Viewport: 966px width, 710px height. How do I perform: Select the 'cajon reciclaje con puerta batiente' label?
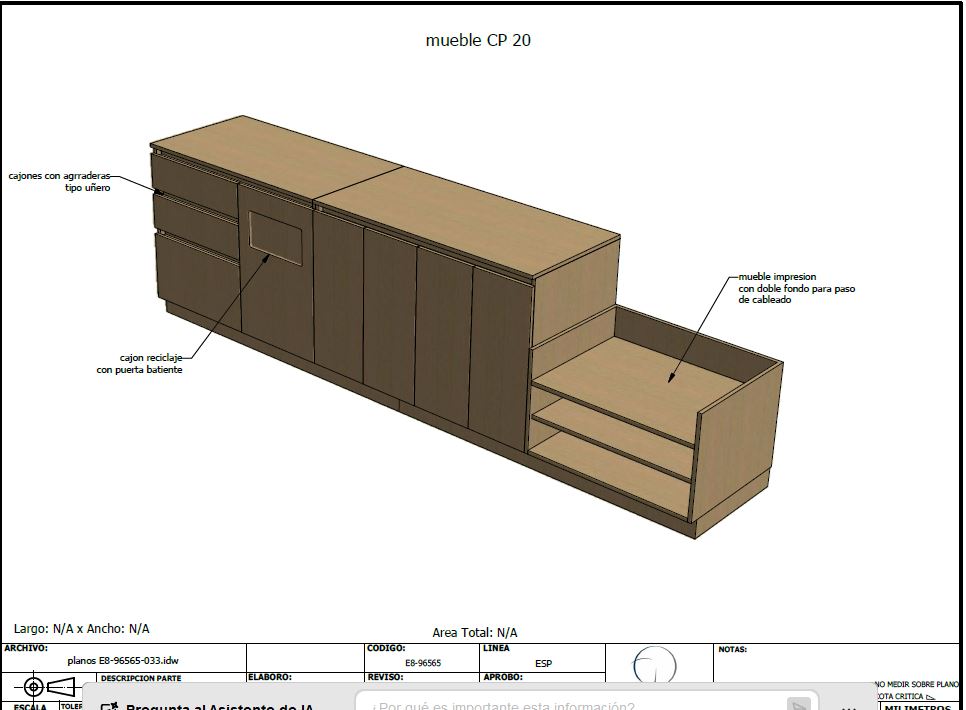click(139, 363)
